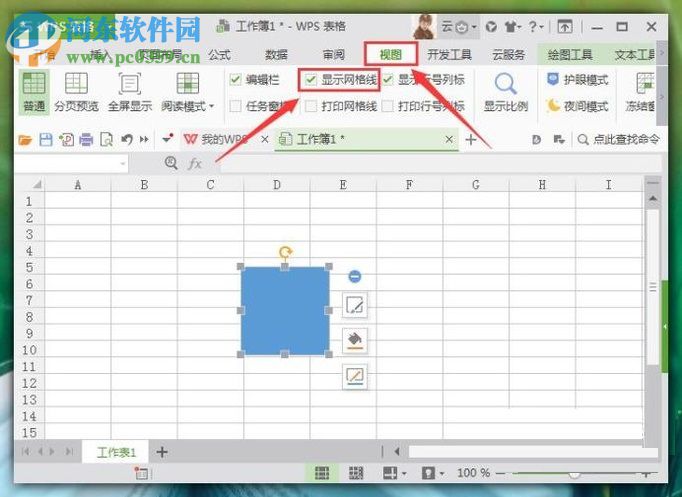
Task: Click the shape style brush icon beside the square
Action: pos(355,305)
